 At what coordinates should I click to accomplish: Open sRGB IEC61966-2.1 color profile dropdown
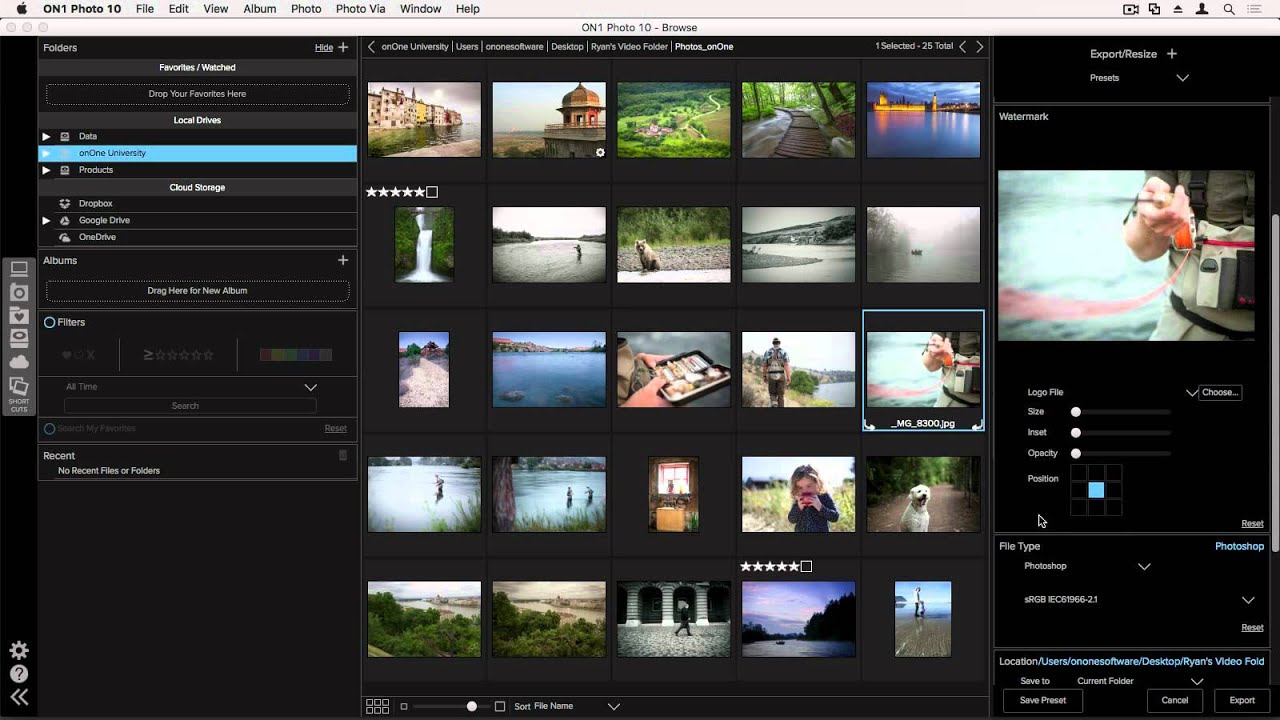[x=1248, y=600]
